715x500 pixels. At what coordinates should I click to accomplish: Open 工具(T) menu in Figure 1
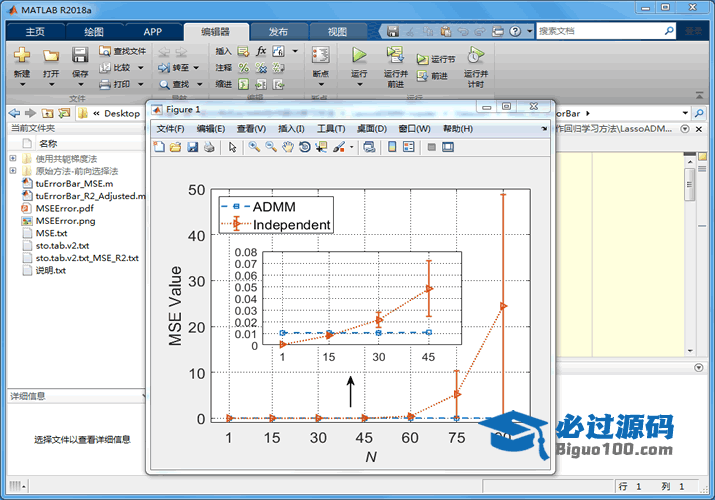331,129
